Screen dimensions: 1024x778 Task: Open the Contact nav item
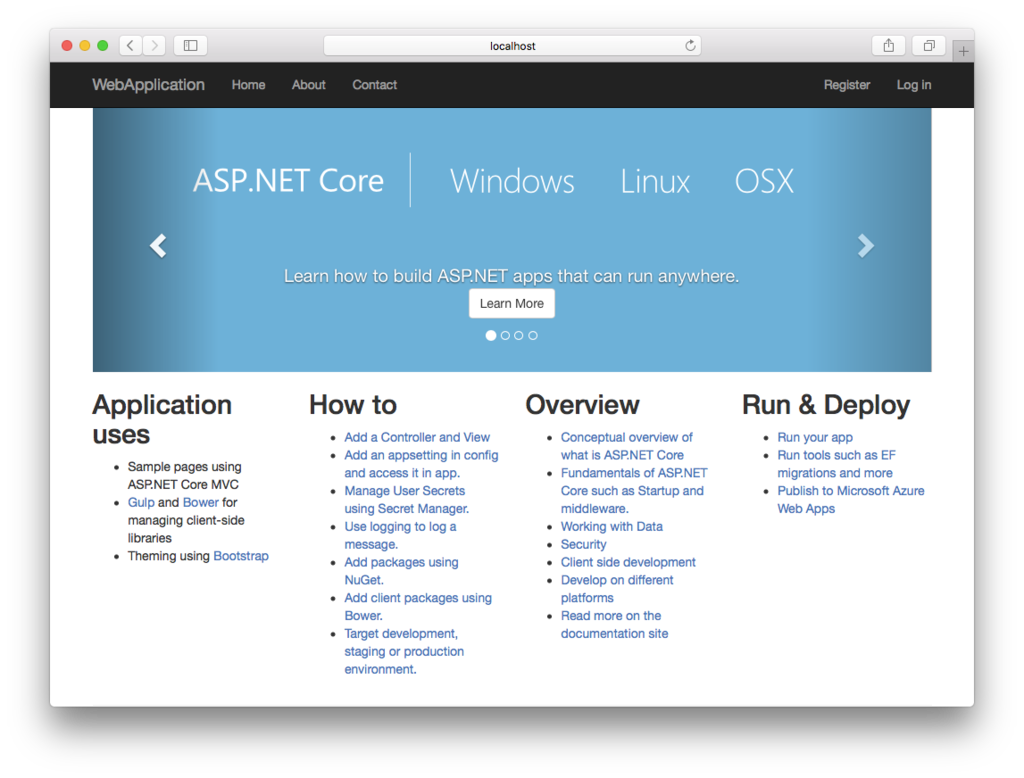374,85
